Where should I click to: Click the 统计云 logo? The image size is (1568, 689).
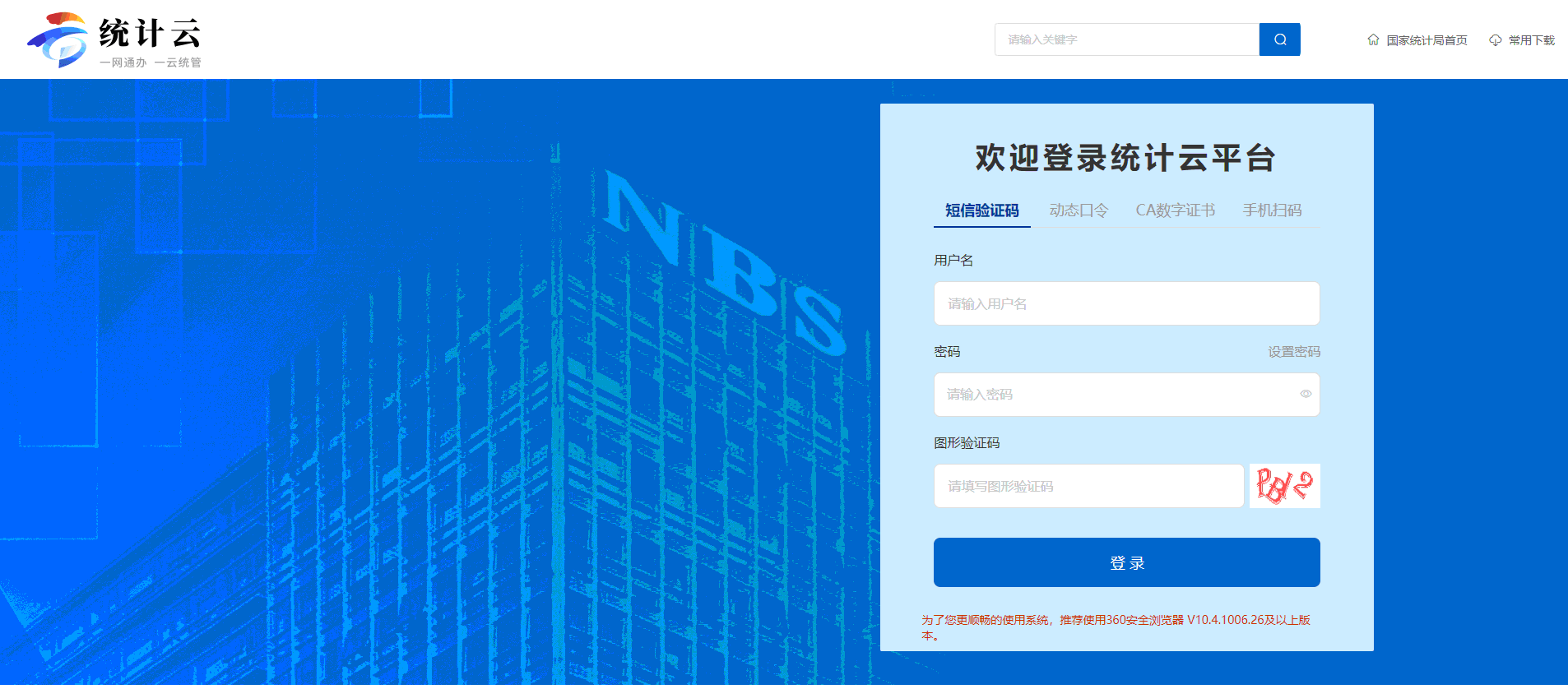[x=114, y=39]
